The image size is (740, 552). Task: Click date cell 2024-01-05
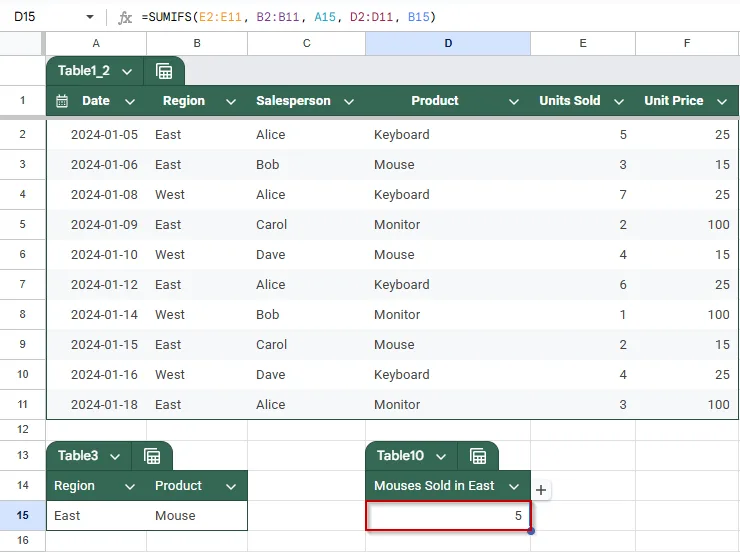click(96, 135)
